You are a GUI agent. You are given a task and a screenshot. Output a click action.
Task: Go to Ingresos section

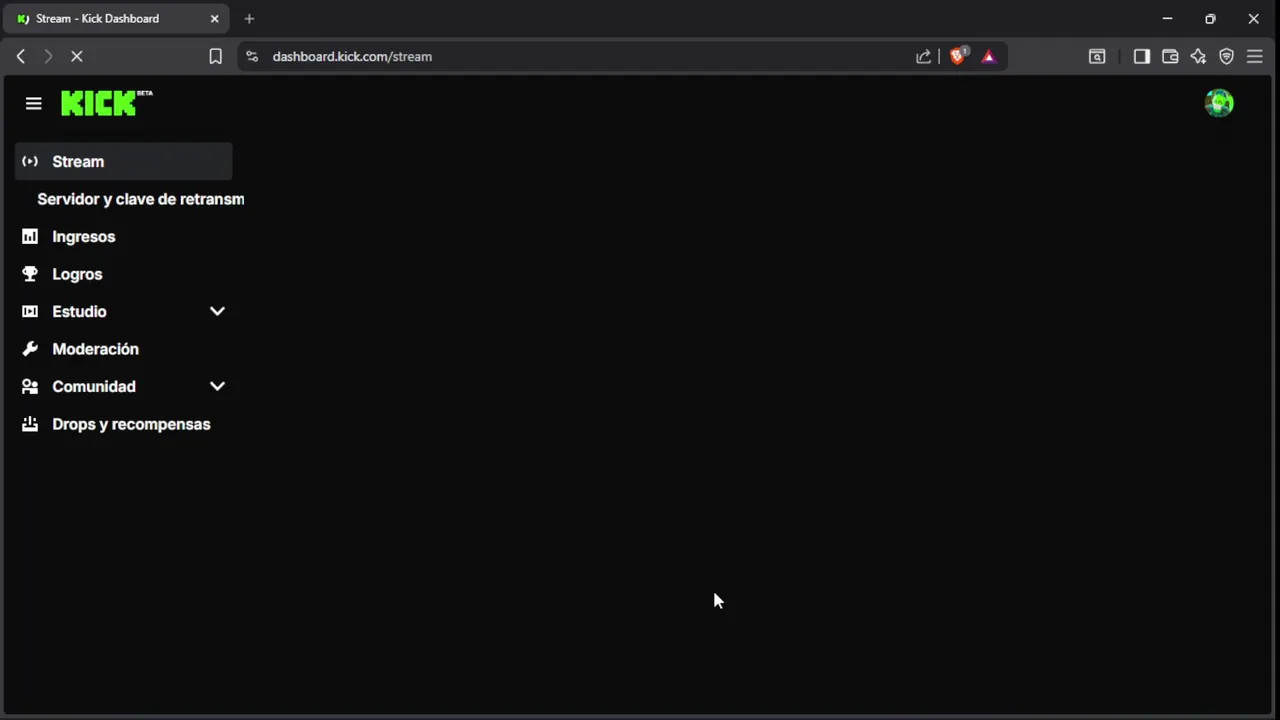point(123,236)
